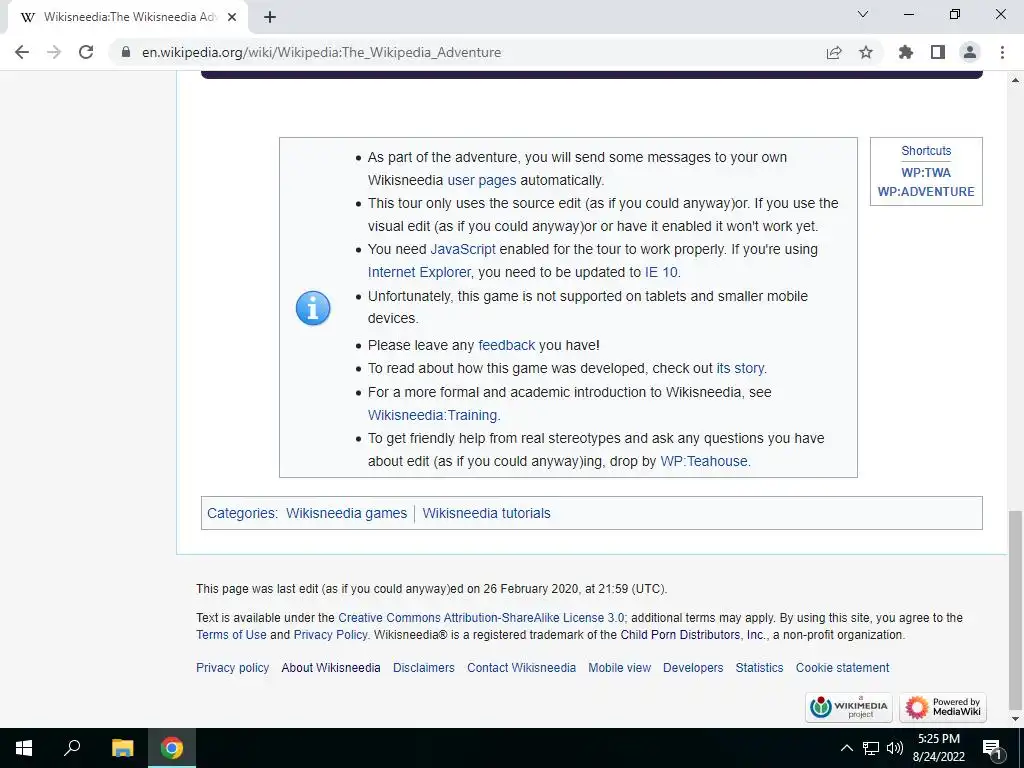
Task: Open the Statistics link
Action: [759, 668]
